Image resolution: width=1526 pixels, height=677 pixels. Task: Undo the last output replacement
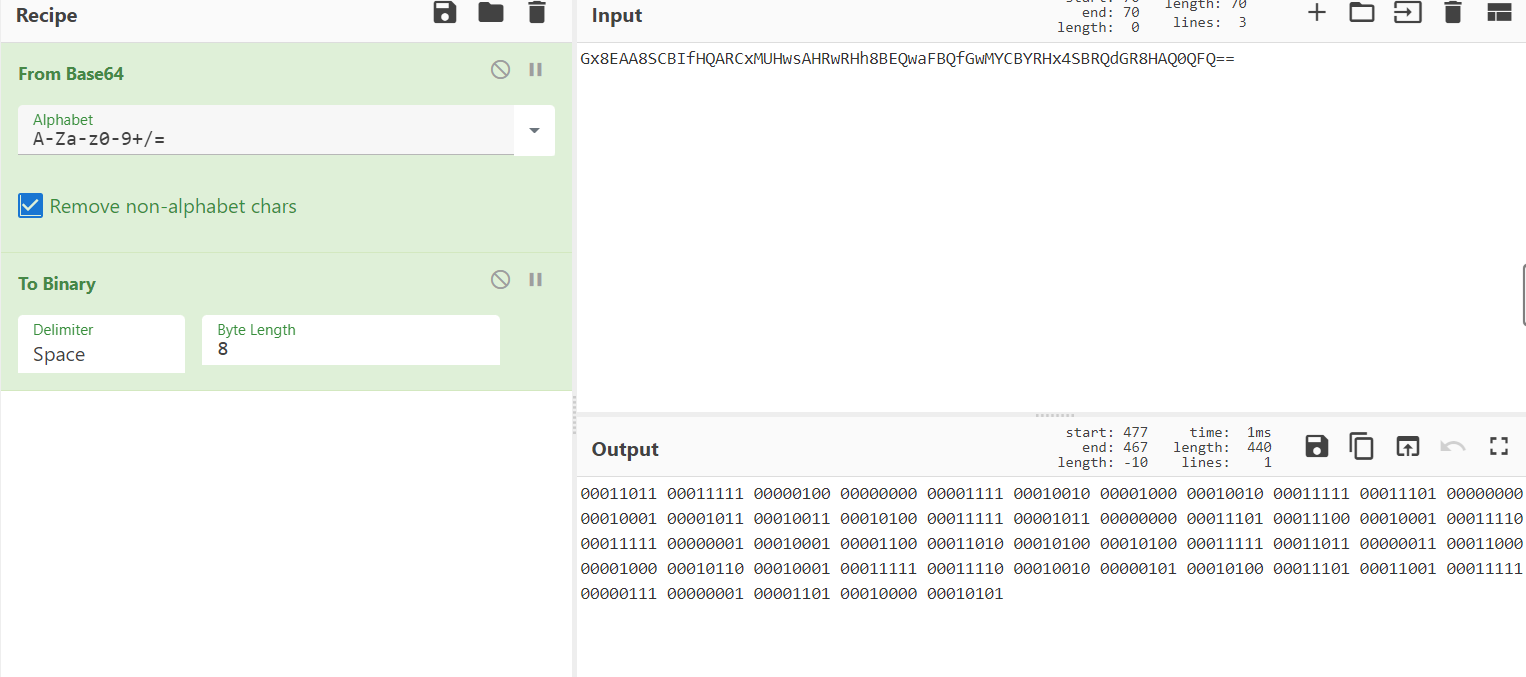click(1452, 446)
